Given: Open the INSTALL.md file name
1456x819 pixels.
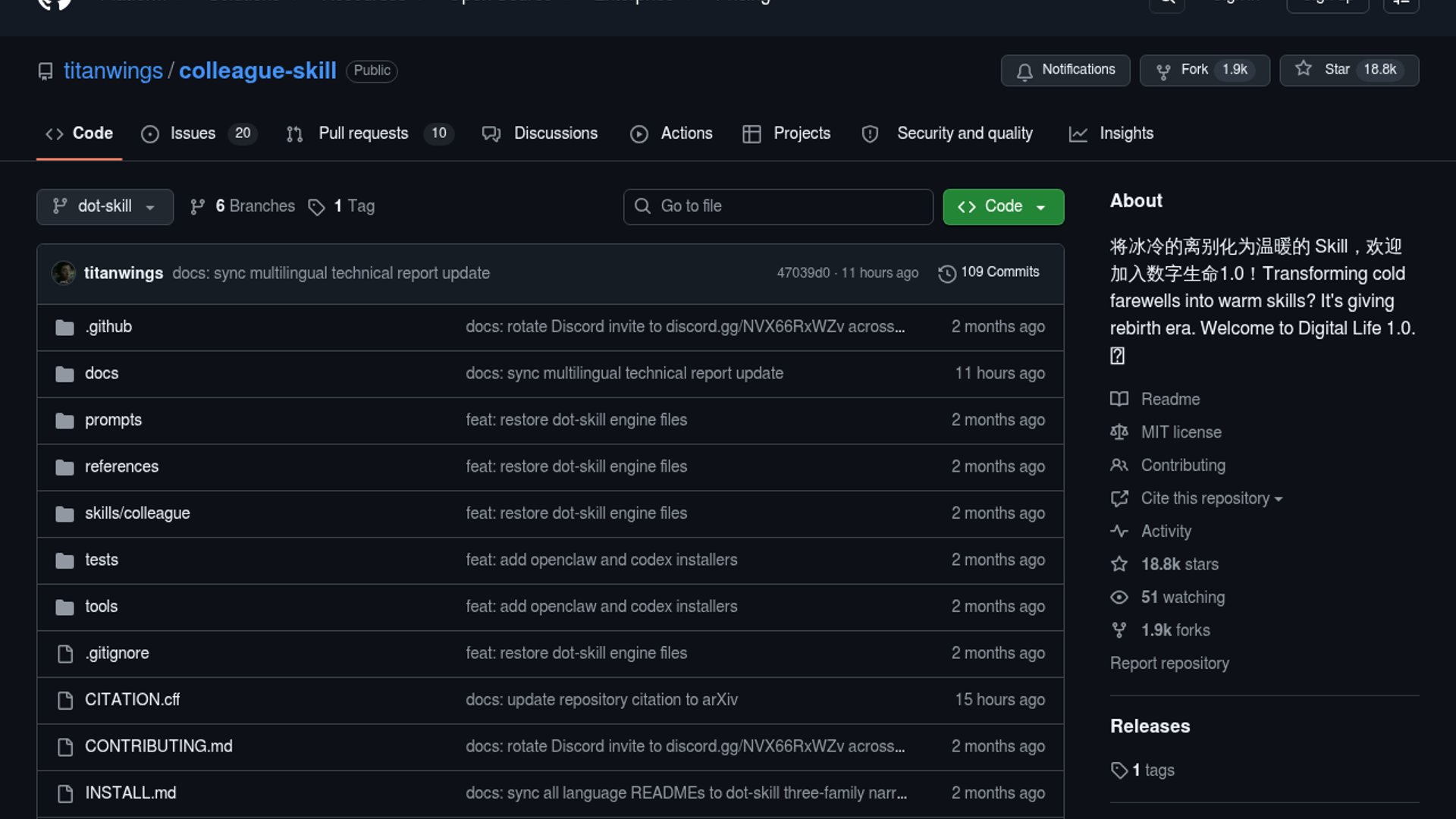Looking at the screenshot, I should 130,793.
